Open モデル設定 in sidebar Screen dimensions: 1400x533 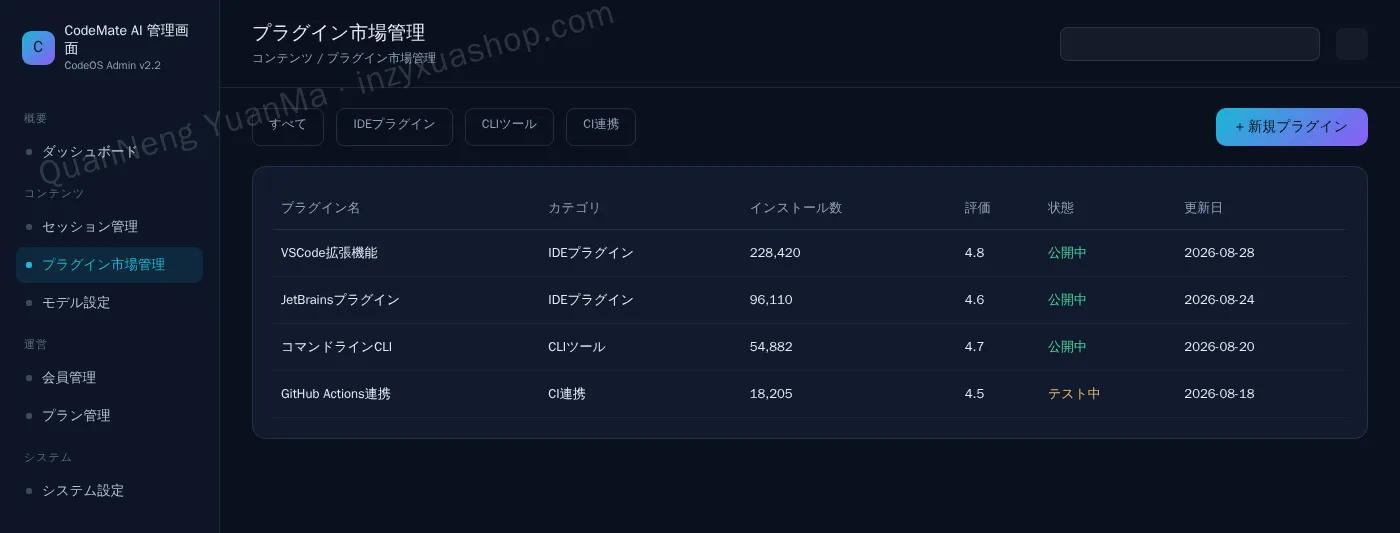coord(110,302)
